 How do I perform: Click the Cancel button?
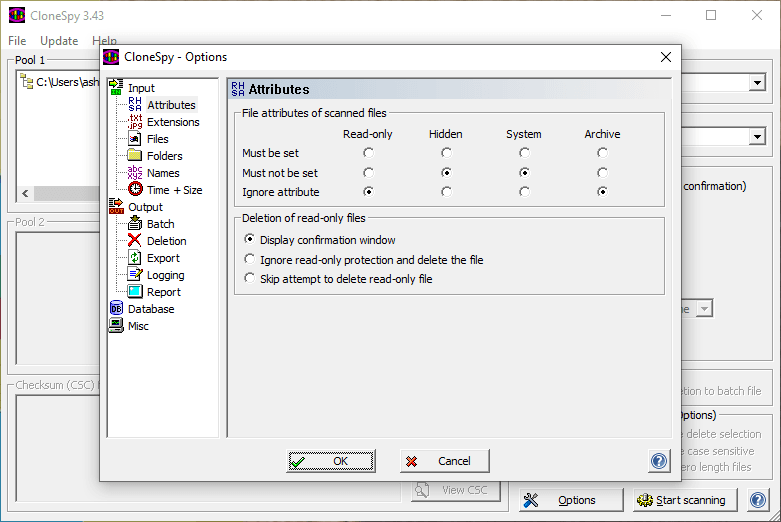click(x=444, y=461)
